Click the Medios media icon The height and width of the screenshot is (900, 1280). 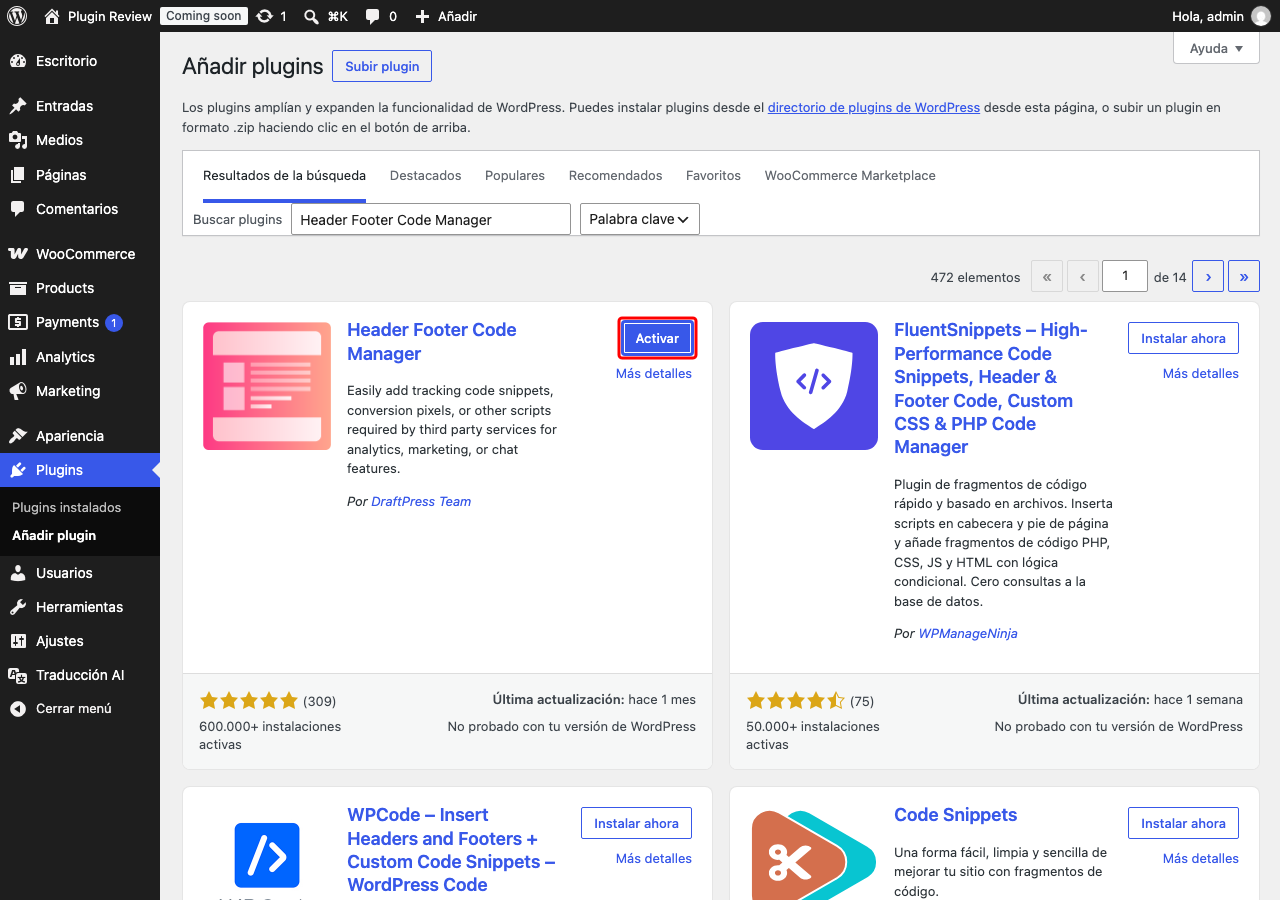18,140
